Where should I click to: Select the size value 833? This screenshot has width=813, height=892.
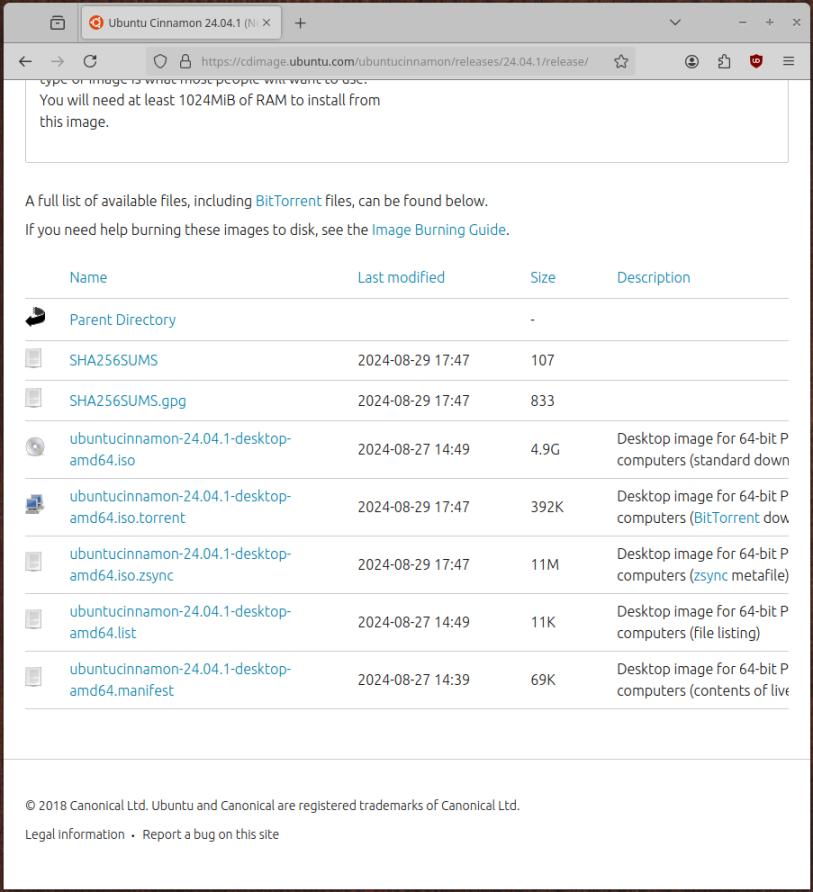542,400
